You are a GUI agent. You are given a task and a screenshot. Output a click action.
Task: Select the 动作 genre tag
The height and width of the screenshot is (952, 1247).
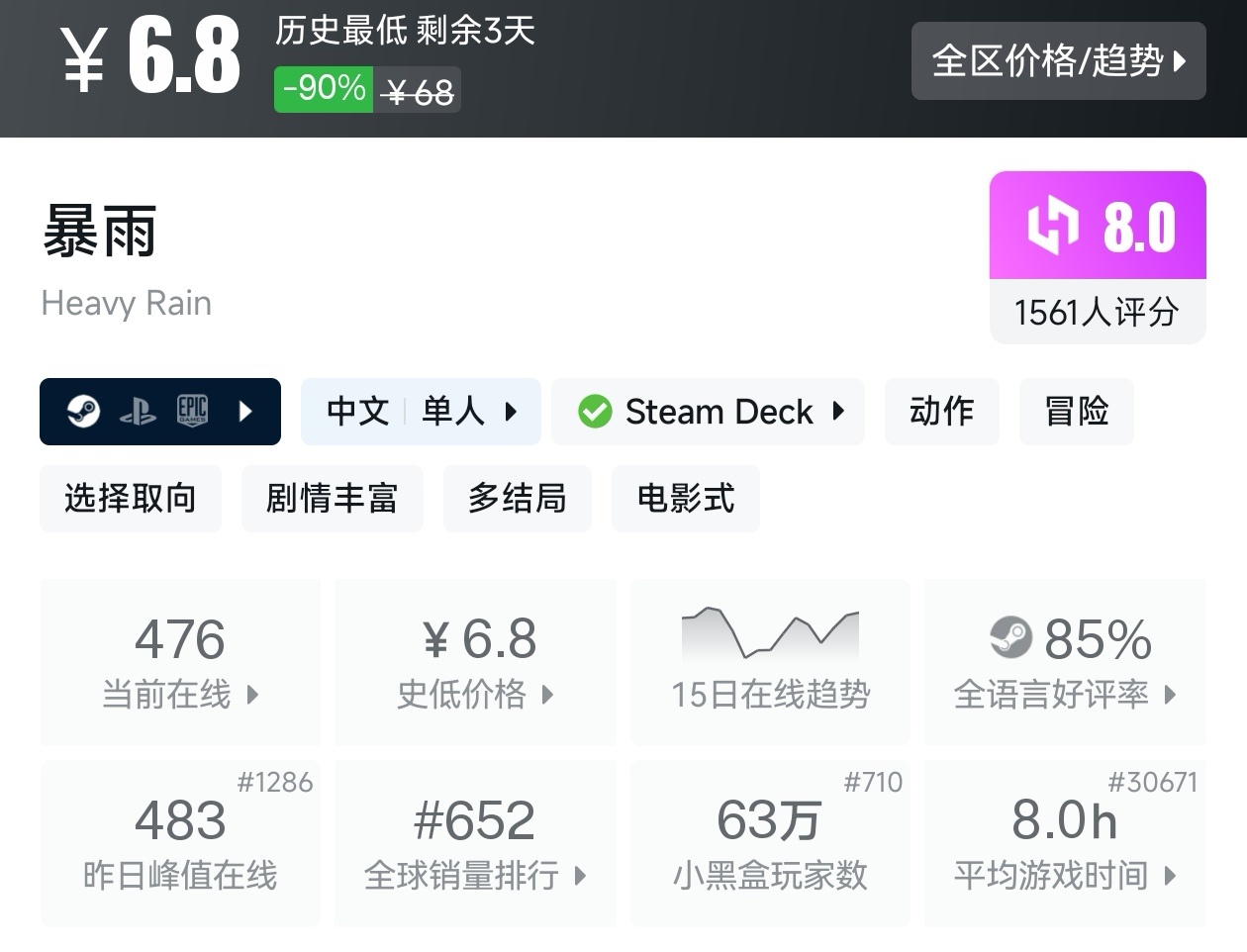[x=941, y=412]
